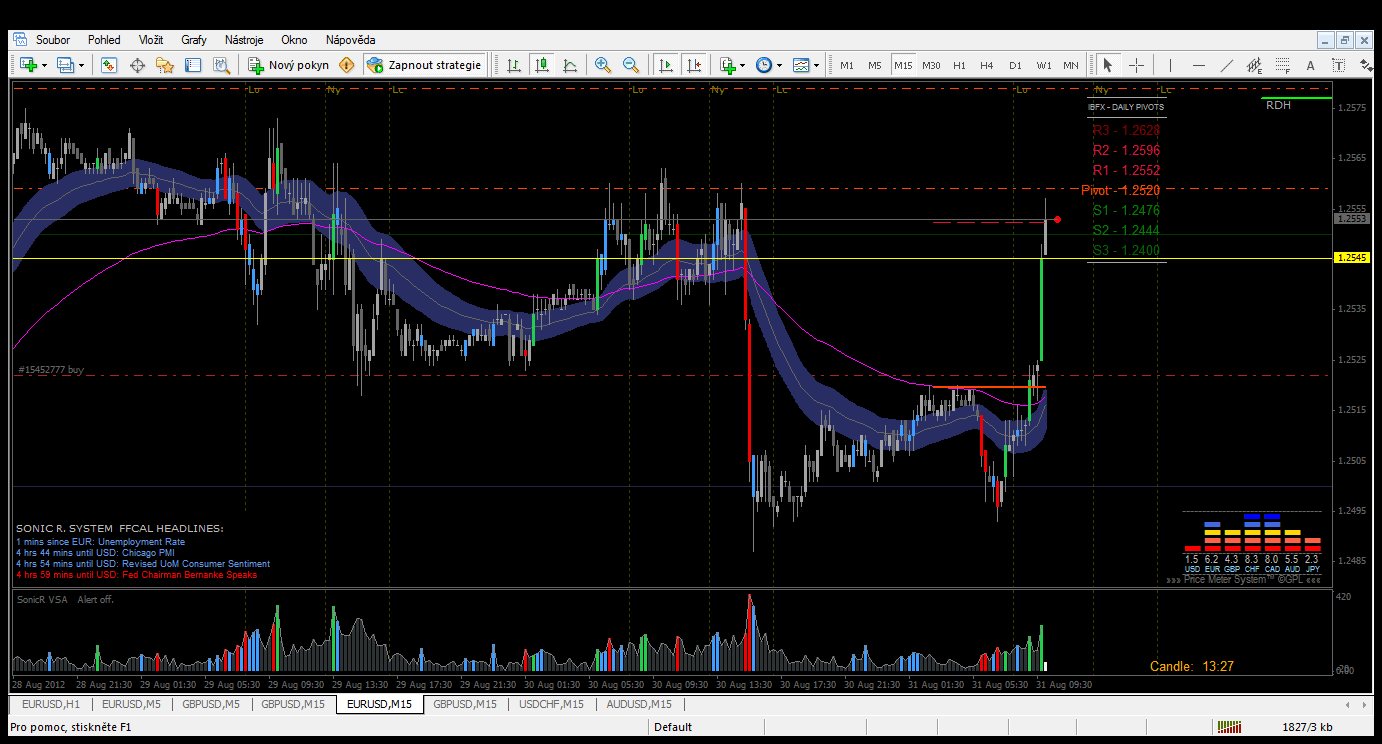Select the Trendline drawing tool
This screenshot has width=1382, height=744.
pyautogui.click(x=1227, y=65)
